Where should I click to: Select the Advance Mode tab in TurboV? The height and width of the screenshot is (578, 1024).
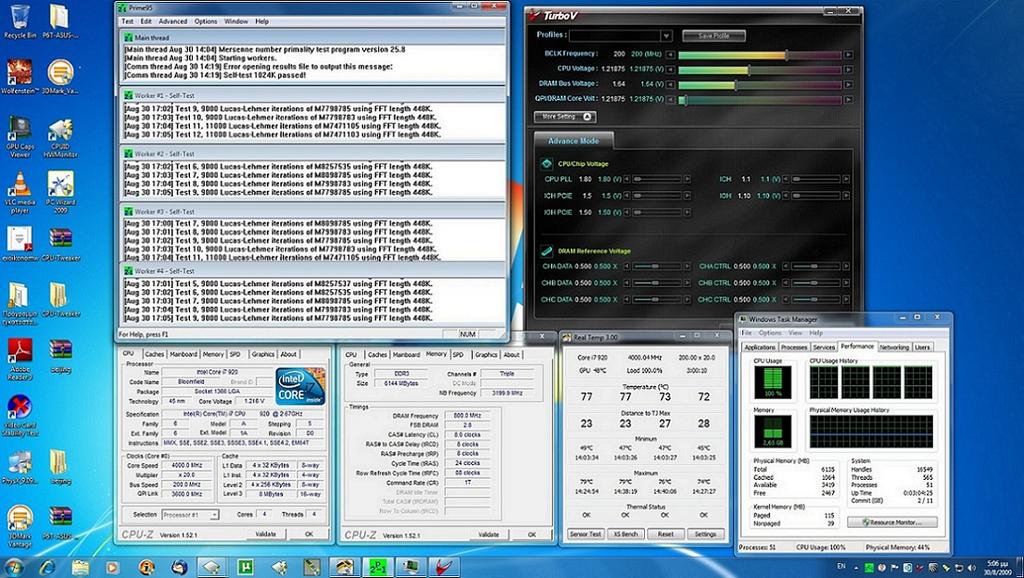pos(573,140)
